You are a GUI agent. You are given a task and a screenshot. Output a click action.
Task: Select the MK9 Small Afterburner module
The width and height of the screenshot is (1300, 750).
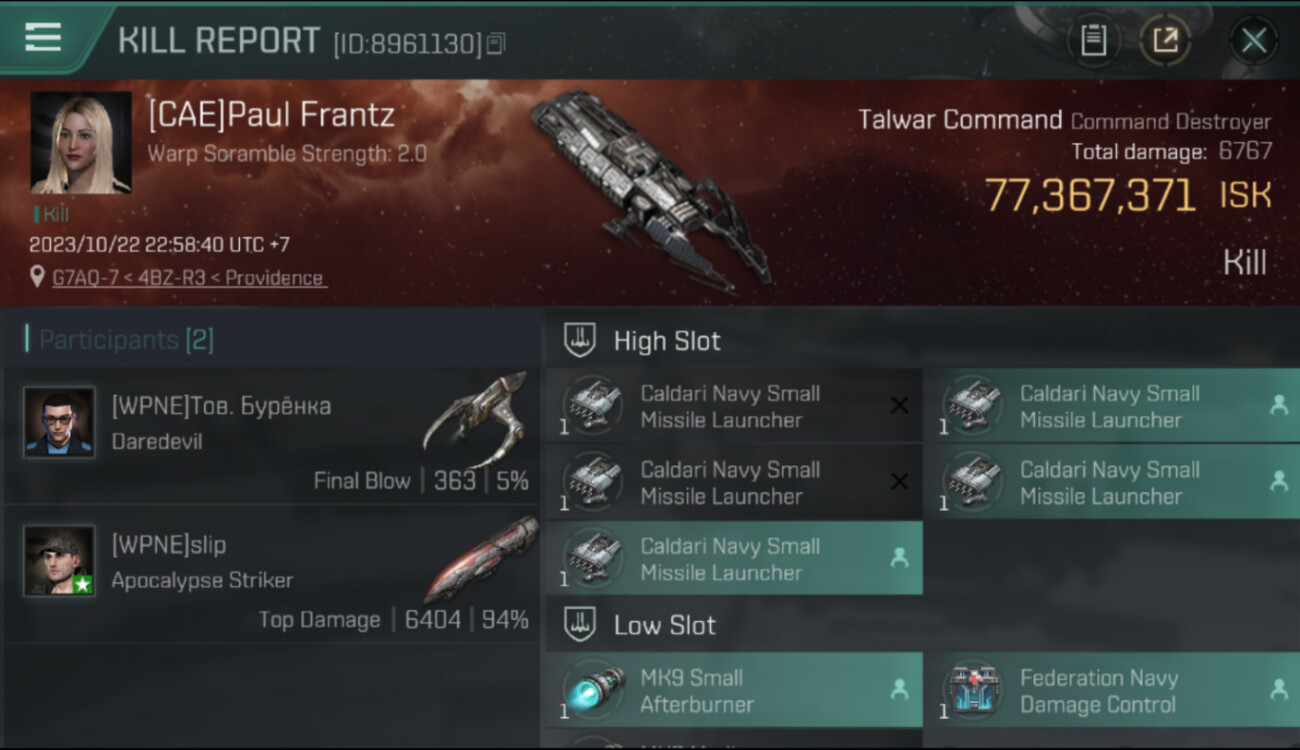733,691
